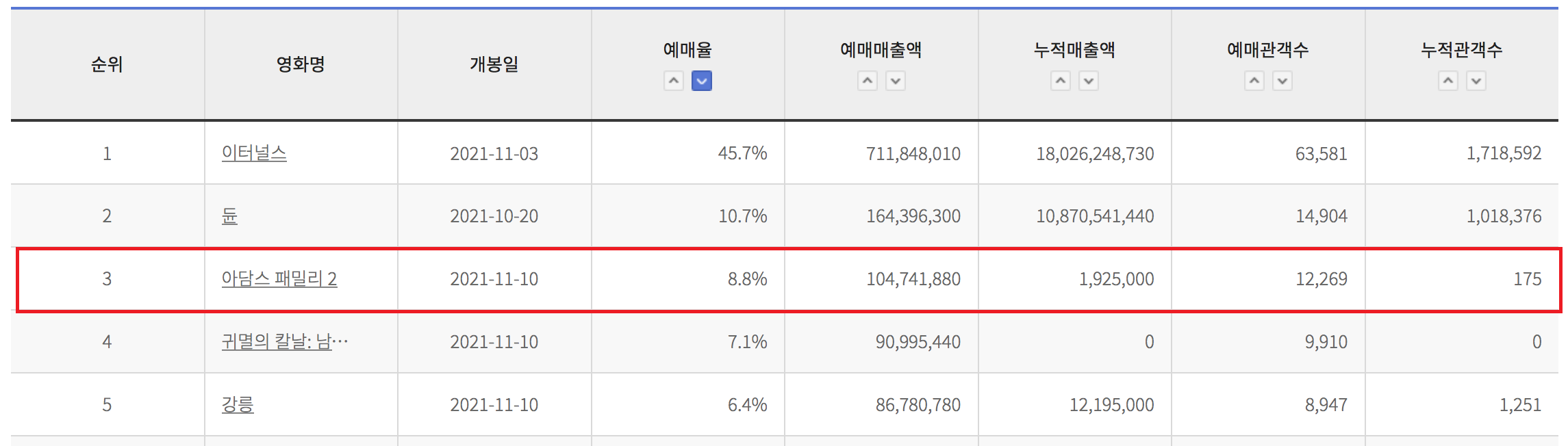The height and width of the screenshot is (446, 1568).
Task: Click the 9,910 reserved audience value
Action: coord(1326,342)
